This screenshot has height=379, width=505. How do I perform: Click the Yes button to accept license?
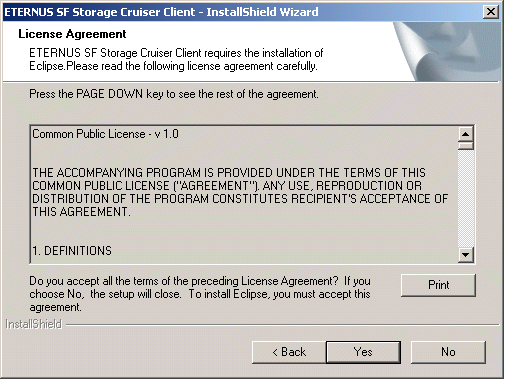[x=363, y=352]
